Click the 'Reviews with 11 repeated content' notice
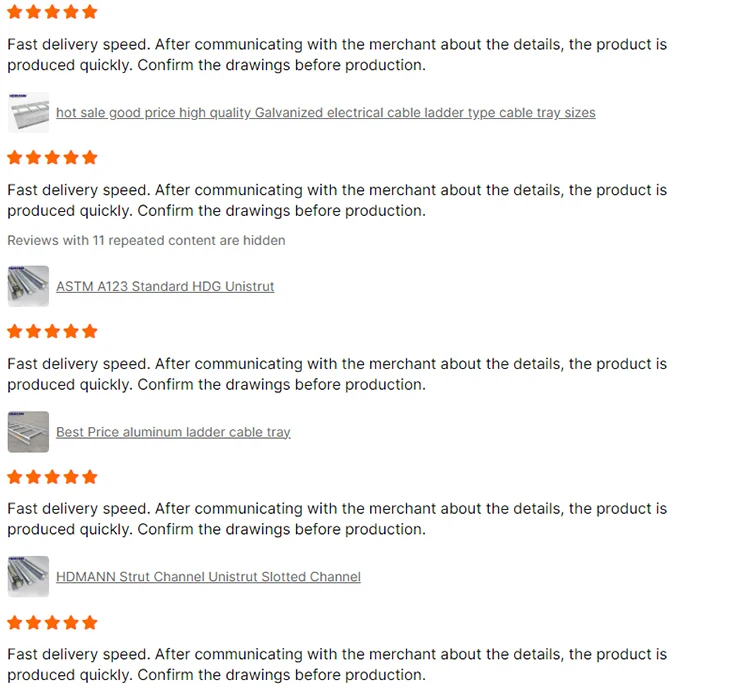Screen dimensions: 750x690 pos(146,240)
